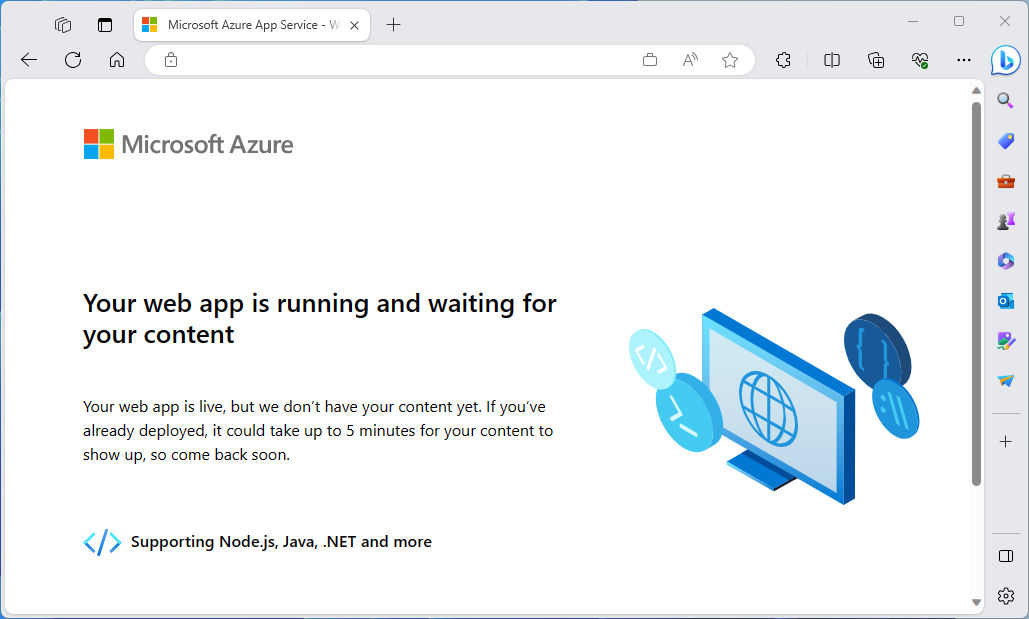Toggle Read aloud for this page
The width and height of the screenshot is (1029, 619).
689,60
